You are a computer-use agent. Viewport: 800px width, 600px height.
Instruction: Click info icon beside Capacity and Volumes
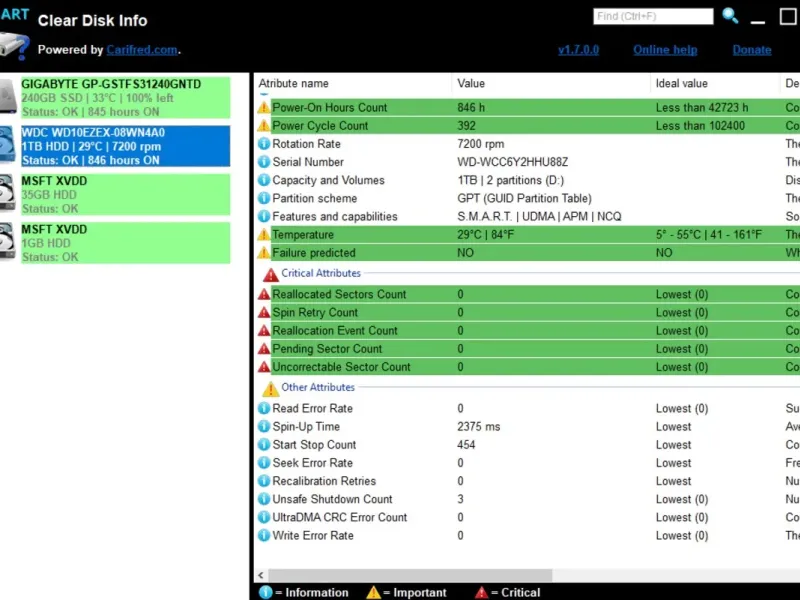pos(264,180)
